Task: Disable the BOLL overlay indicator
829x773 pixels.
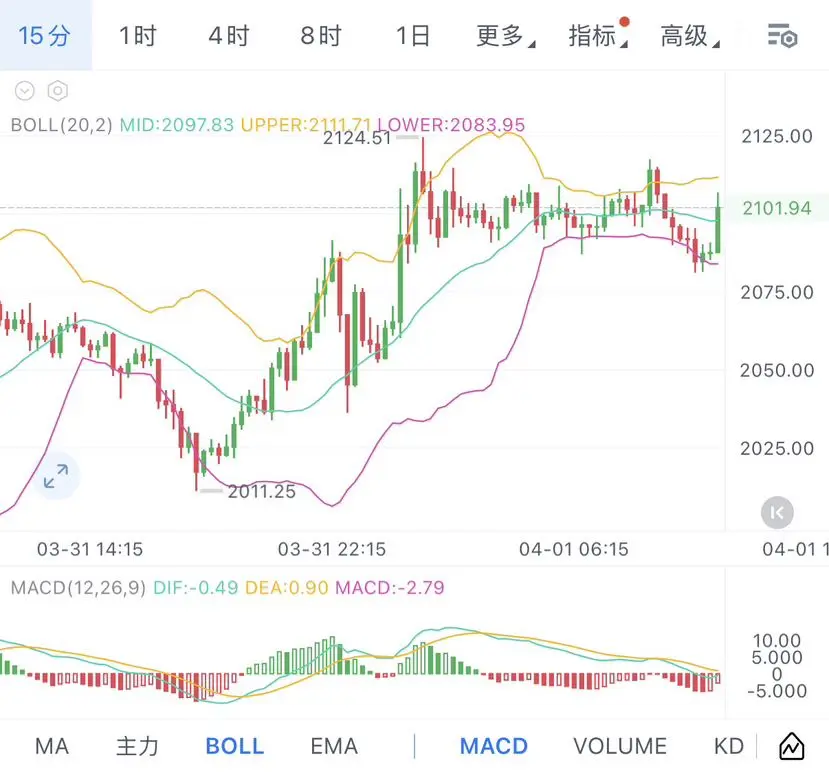Action: [x=234, y=746]
